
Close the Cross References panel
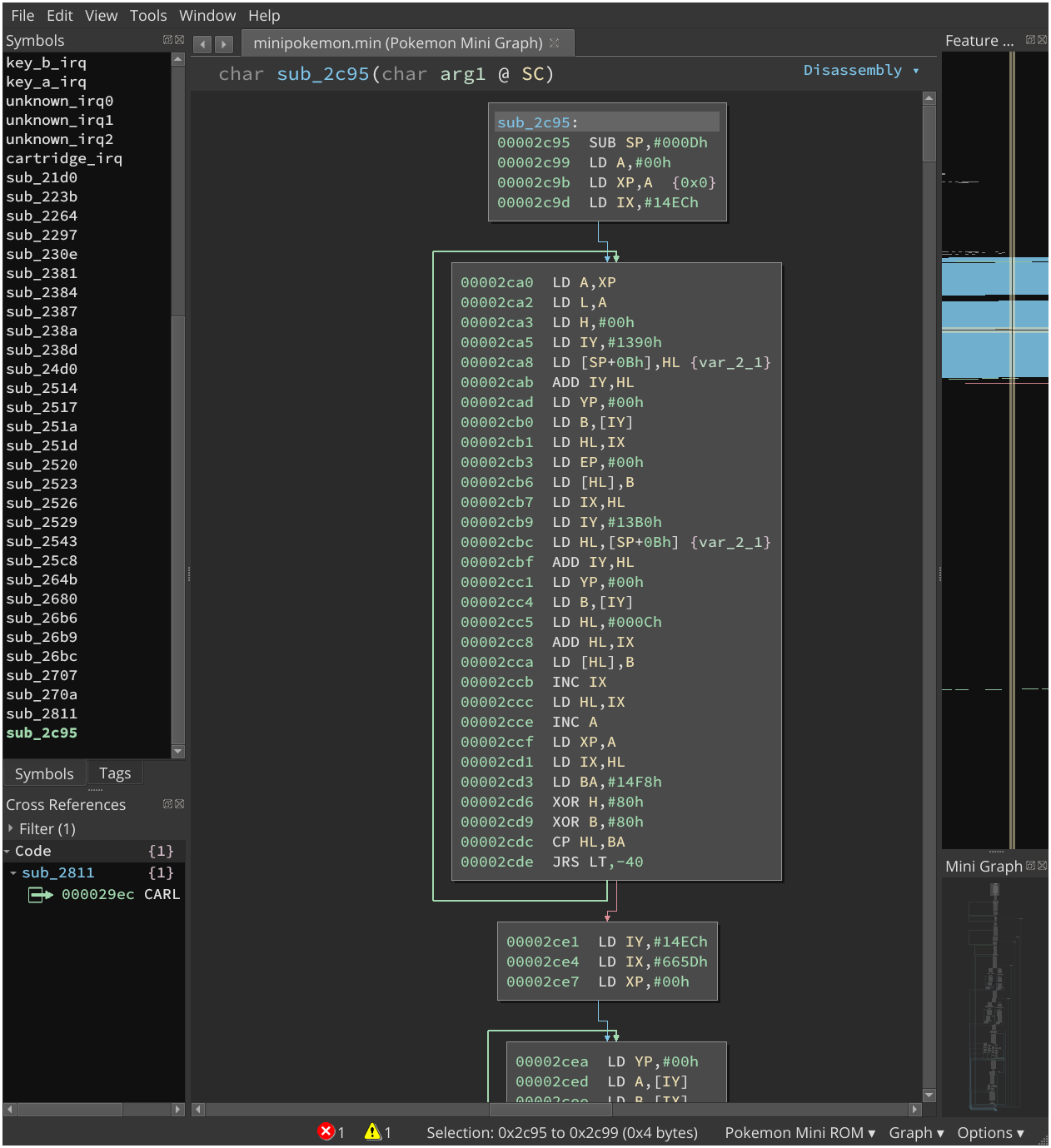(x=179, y=804)
